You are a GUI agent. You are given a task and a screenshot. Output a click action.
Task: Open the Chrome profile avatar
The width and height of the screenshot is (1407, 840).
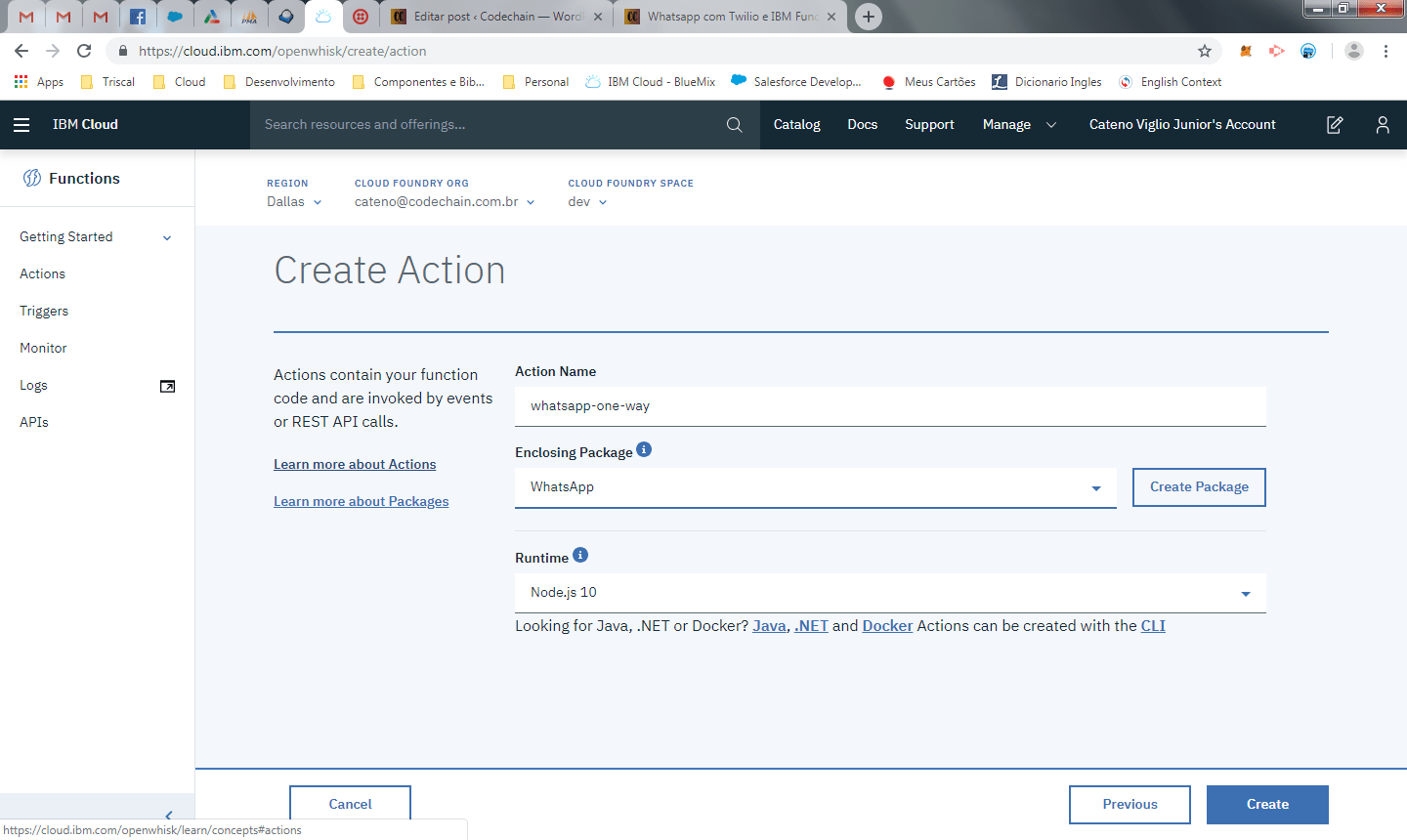click(x=1353, y=51)
